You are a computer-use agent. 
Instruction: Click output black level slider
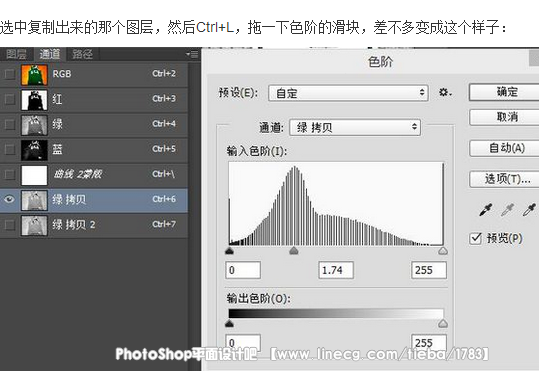[x=229, y=323]
